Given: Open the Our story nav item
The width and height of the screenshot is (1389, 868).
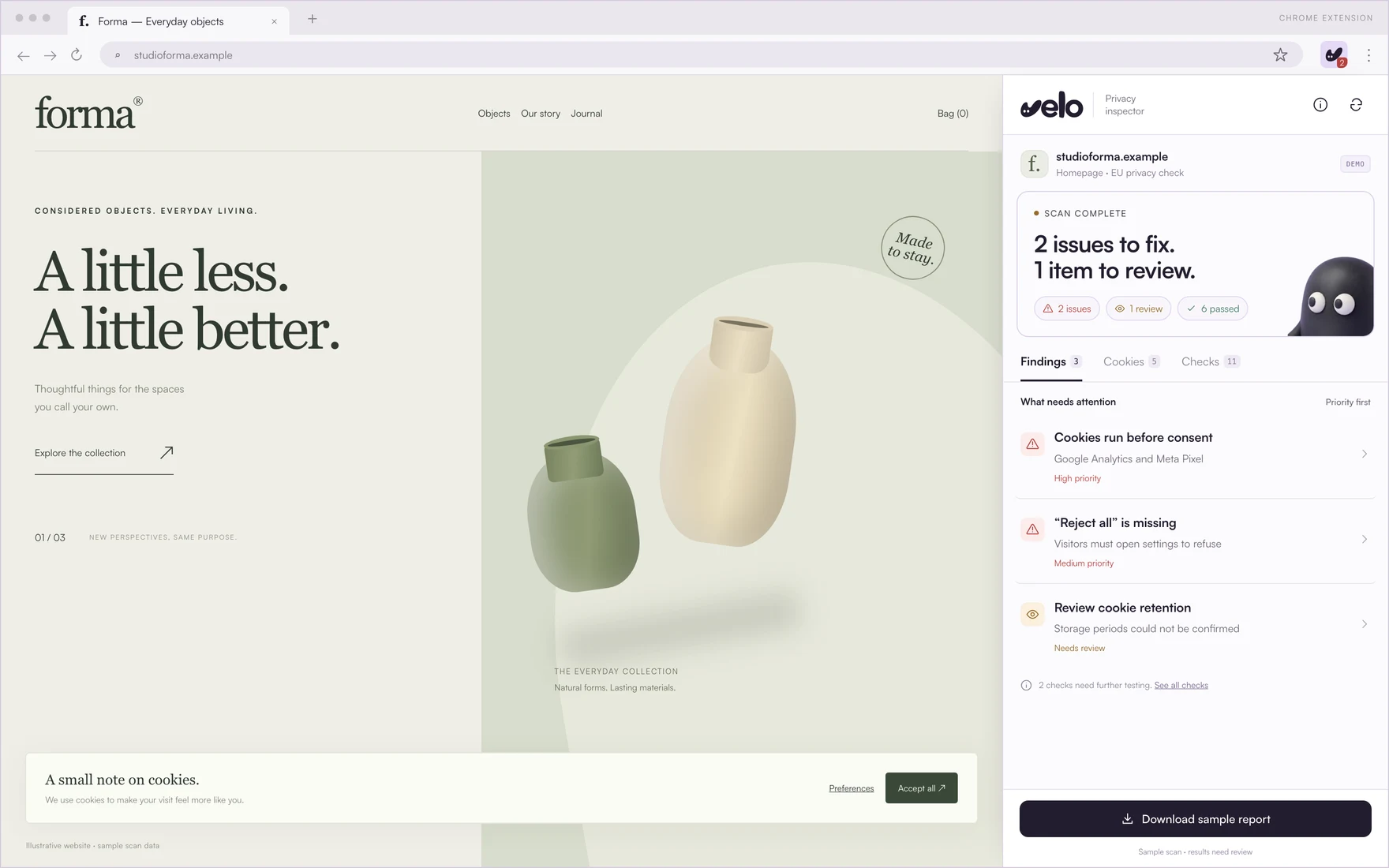Looking at the screenshot, I should click(x=541, y=114).
